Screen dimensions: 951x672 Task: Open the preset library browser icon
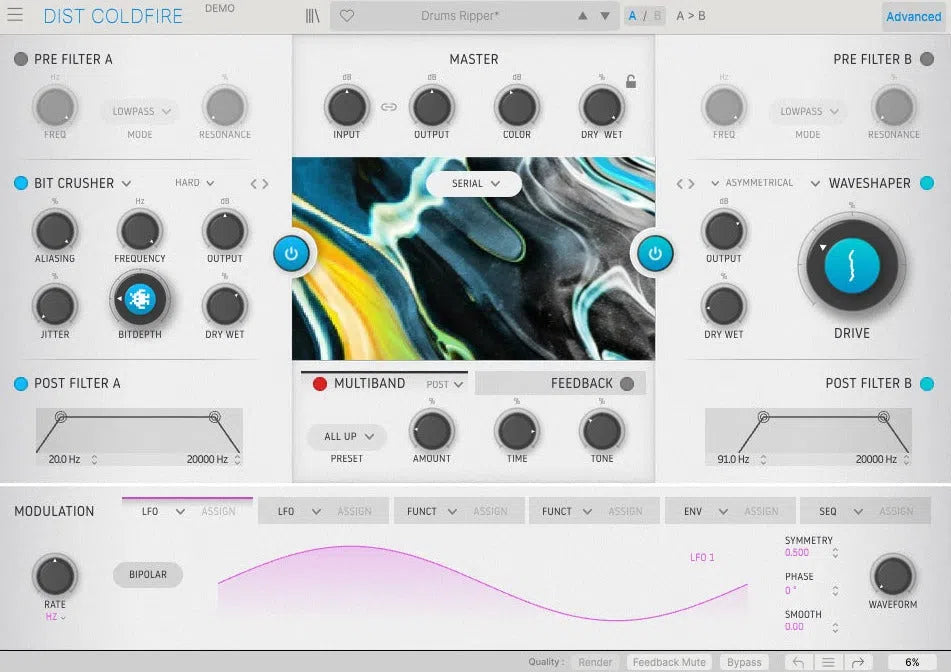[311, 15]
